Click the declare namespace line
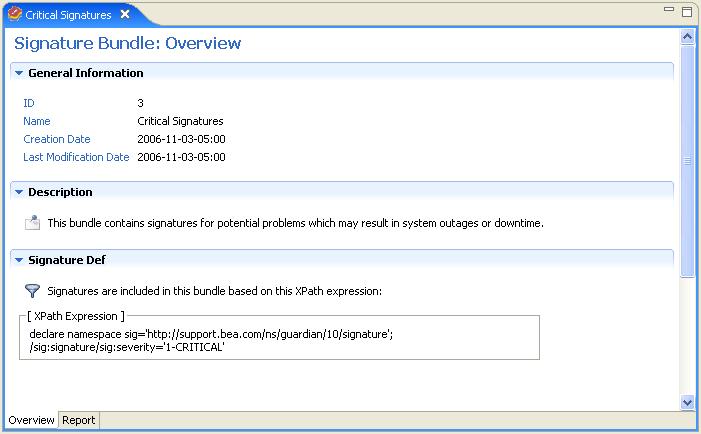 tap(211, 334)
